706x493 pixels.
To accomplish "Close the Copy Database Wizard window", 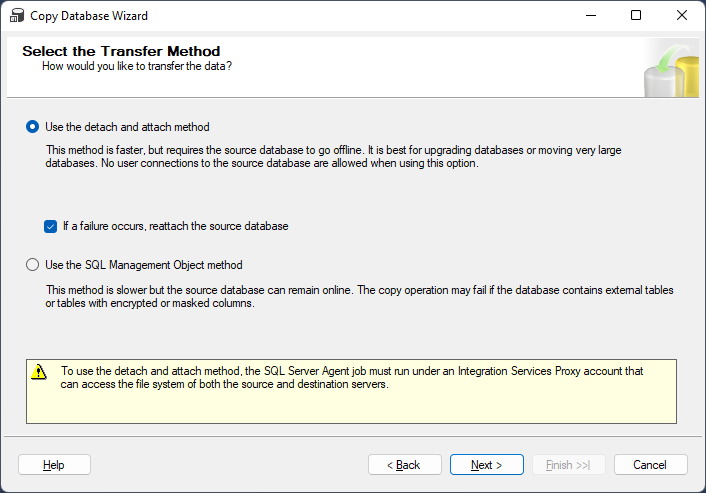I will point(682,16).
